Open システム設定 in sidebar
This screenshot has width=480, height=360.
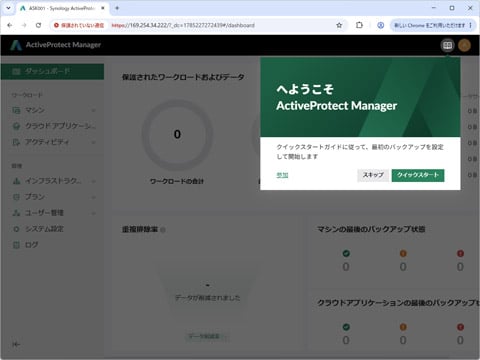[x=52, y=229]
